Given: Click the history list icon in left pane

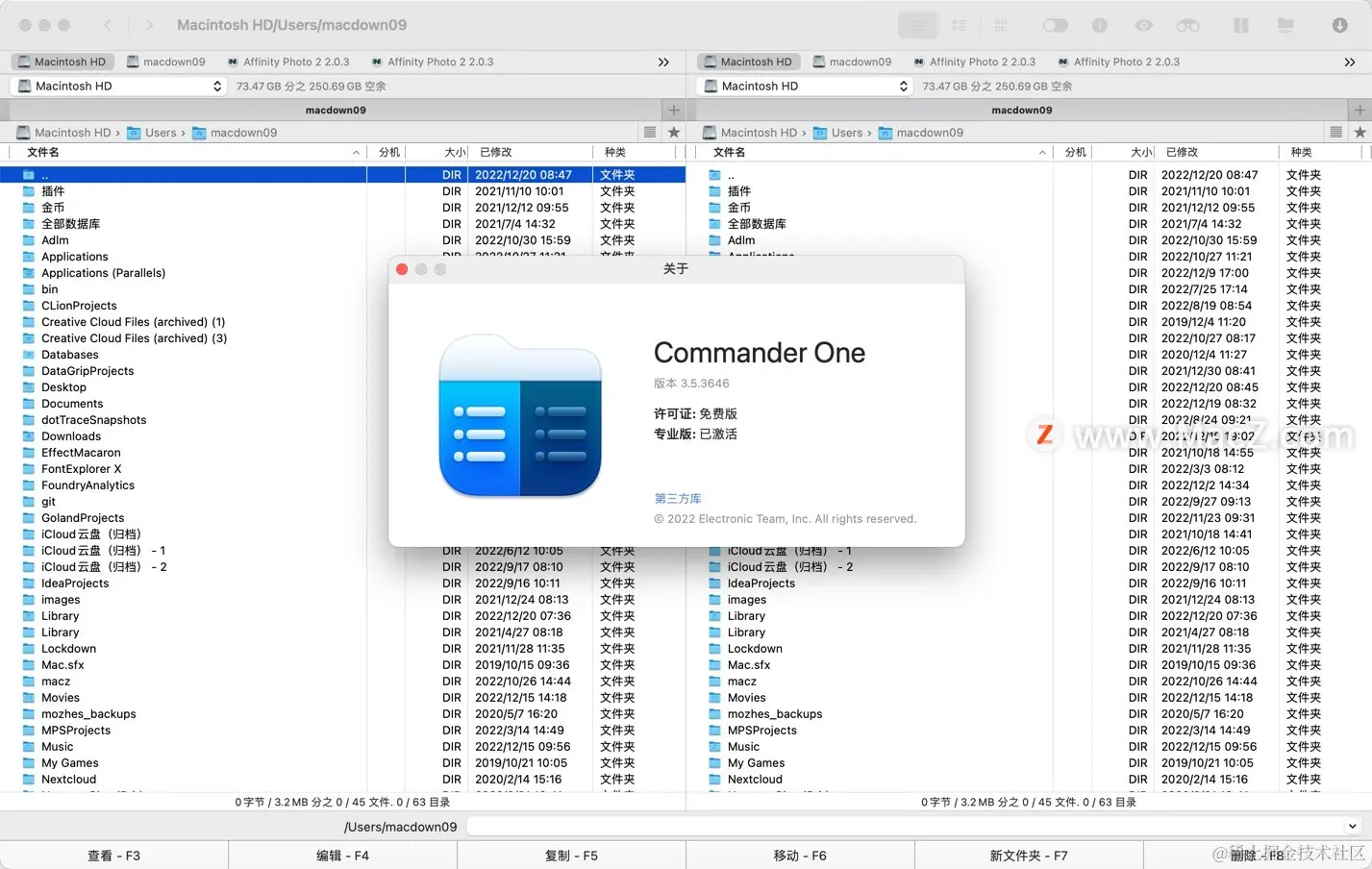Looking at the screenshot, I should (x=650, y=133).
